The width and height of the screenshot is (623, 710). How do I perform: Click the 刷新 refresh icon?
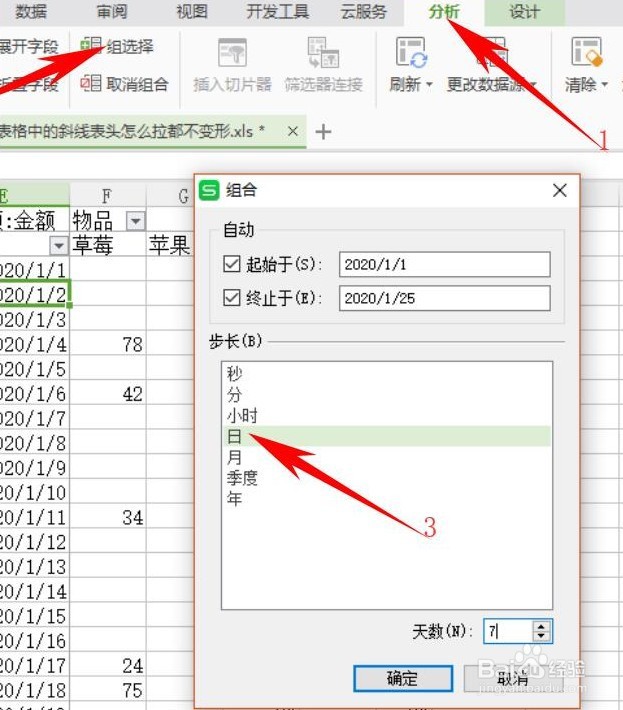click(x=411, y=53)
